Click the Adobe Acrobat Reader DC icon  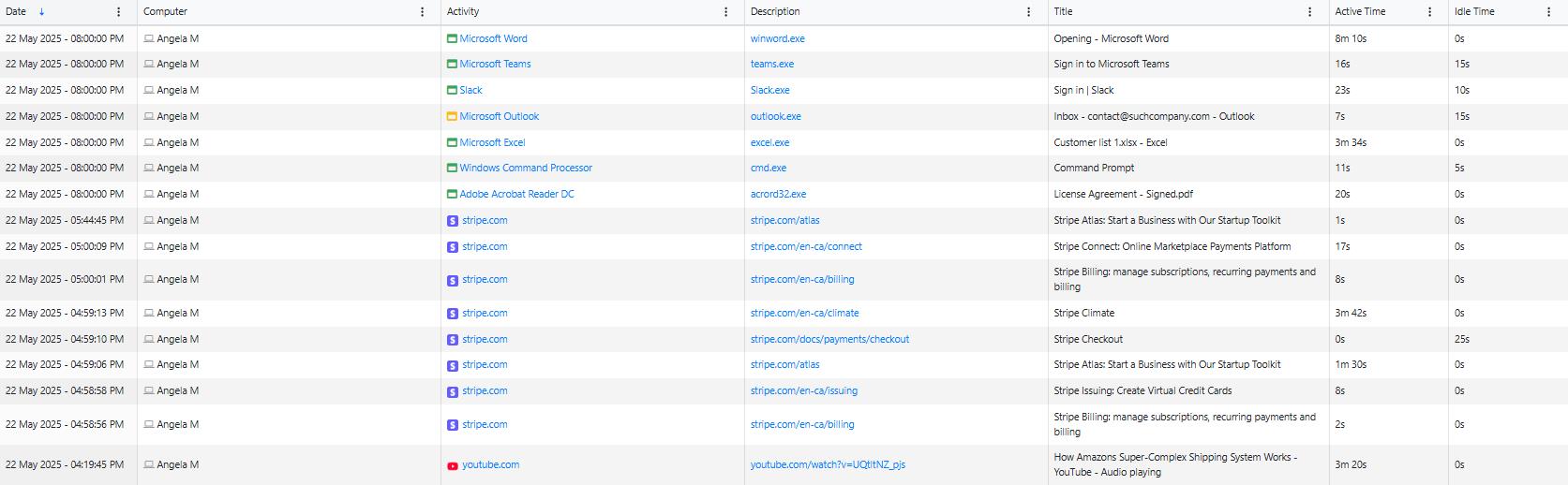[452, 195]
